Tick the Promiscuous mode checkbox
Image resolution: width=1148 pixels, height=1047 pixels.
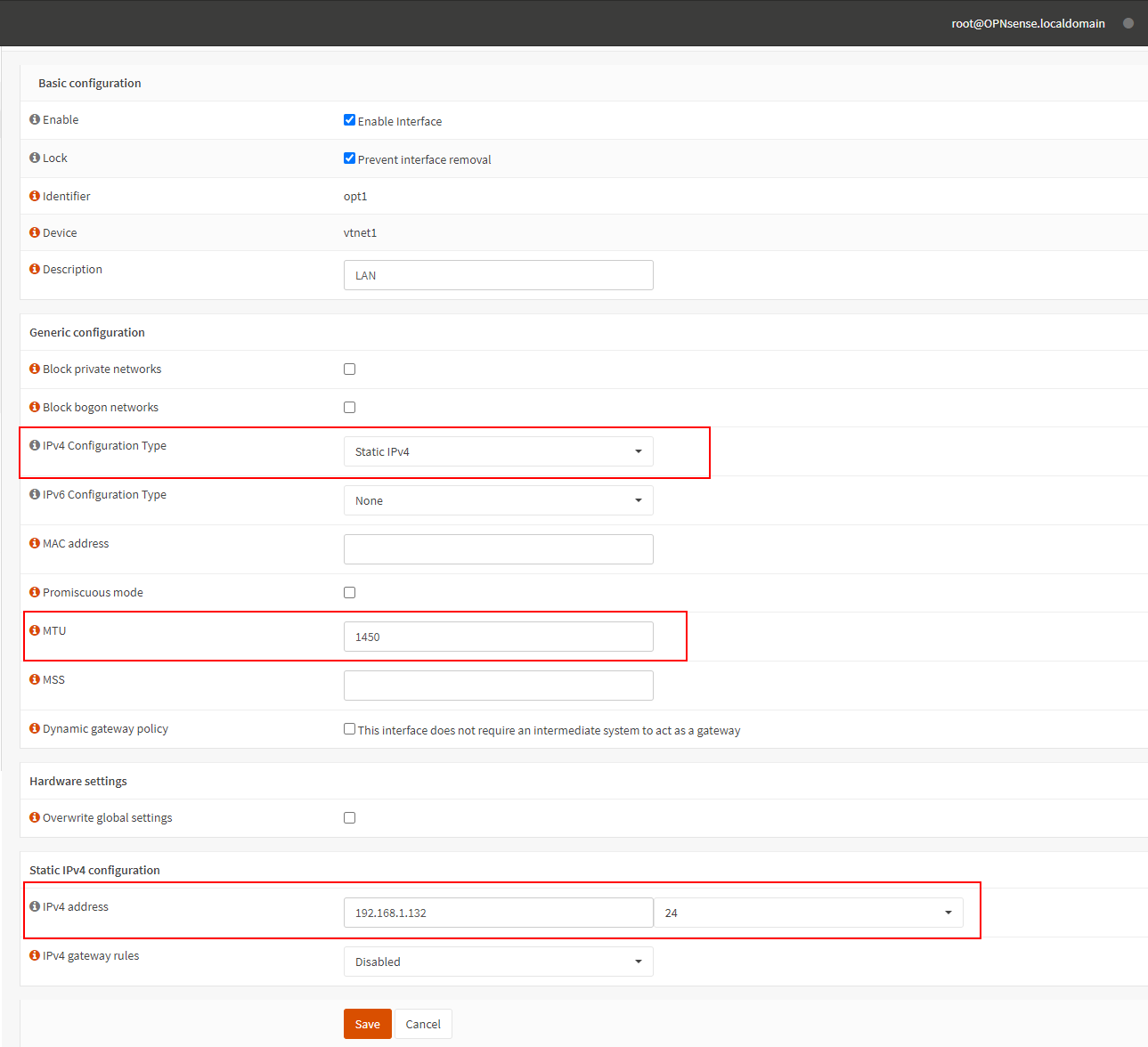(349, 592)
